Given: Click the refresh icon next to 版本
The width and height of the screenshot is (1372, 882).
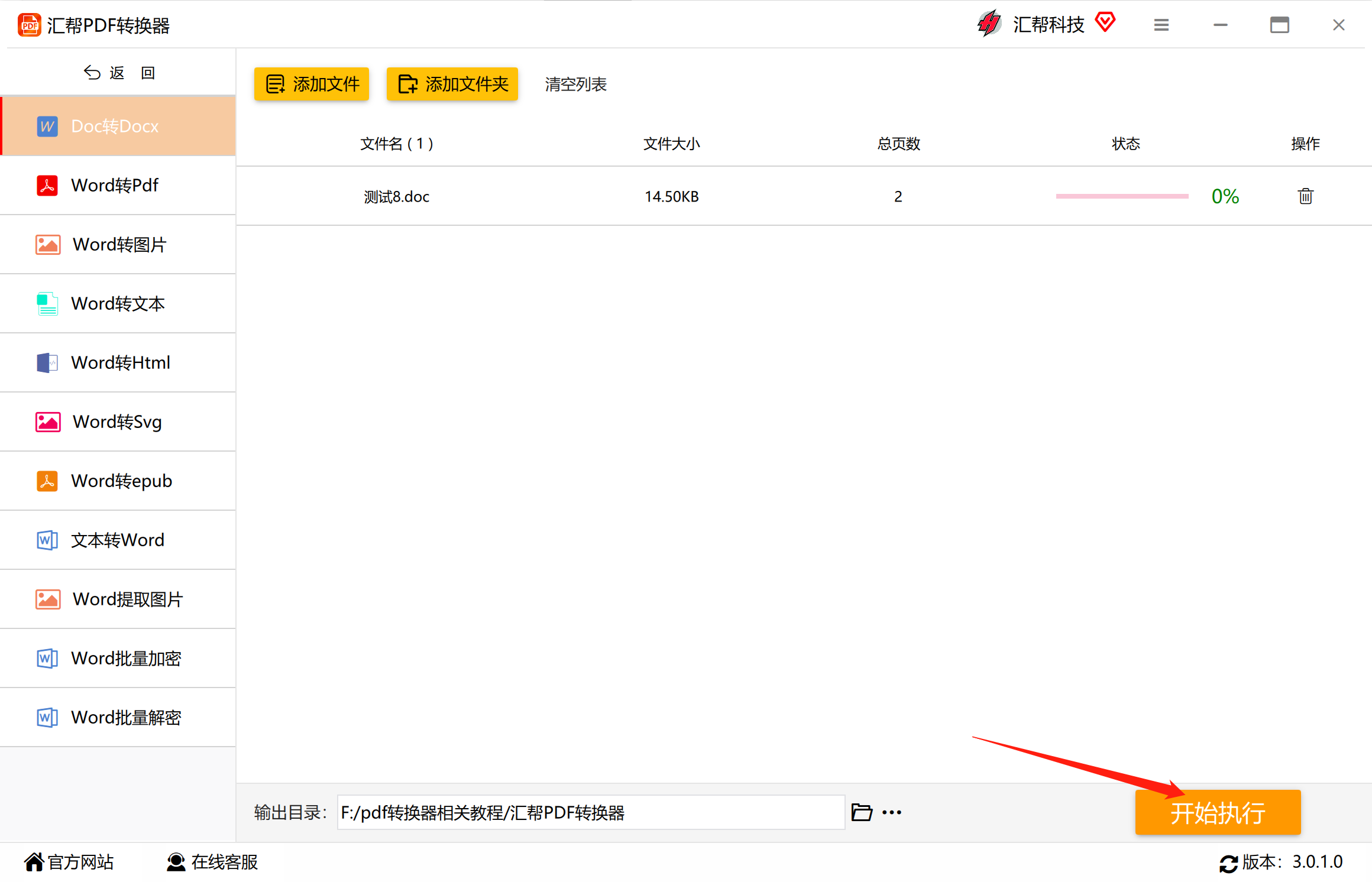Looking at the screenshot, I should click(1229, 864).
